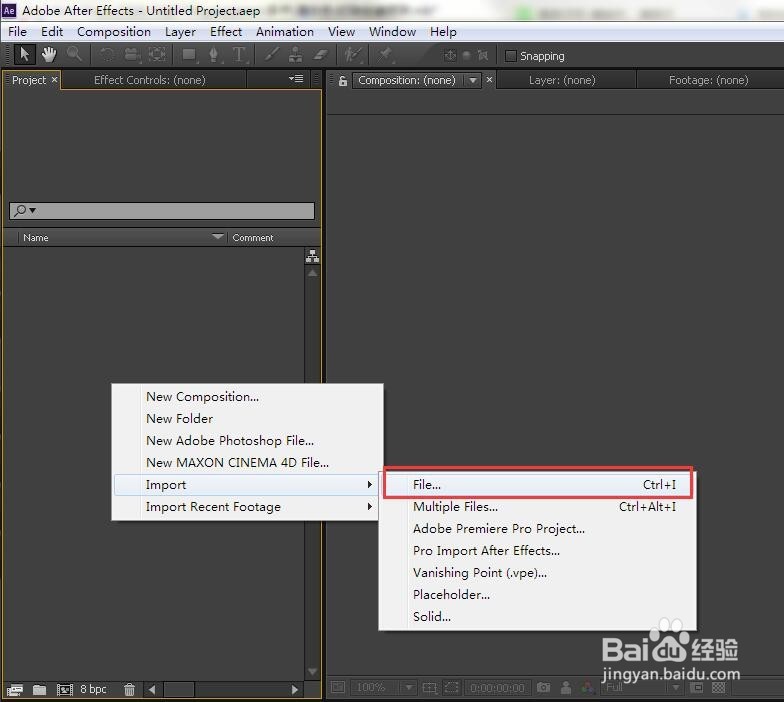Select File... Ctrl+I in Import submenu
Image resolution: width=784 pixels, height=702 pixels.
click(538, 484)
